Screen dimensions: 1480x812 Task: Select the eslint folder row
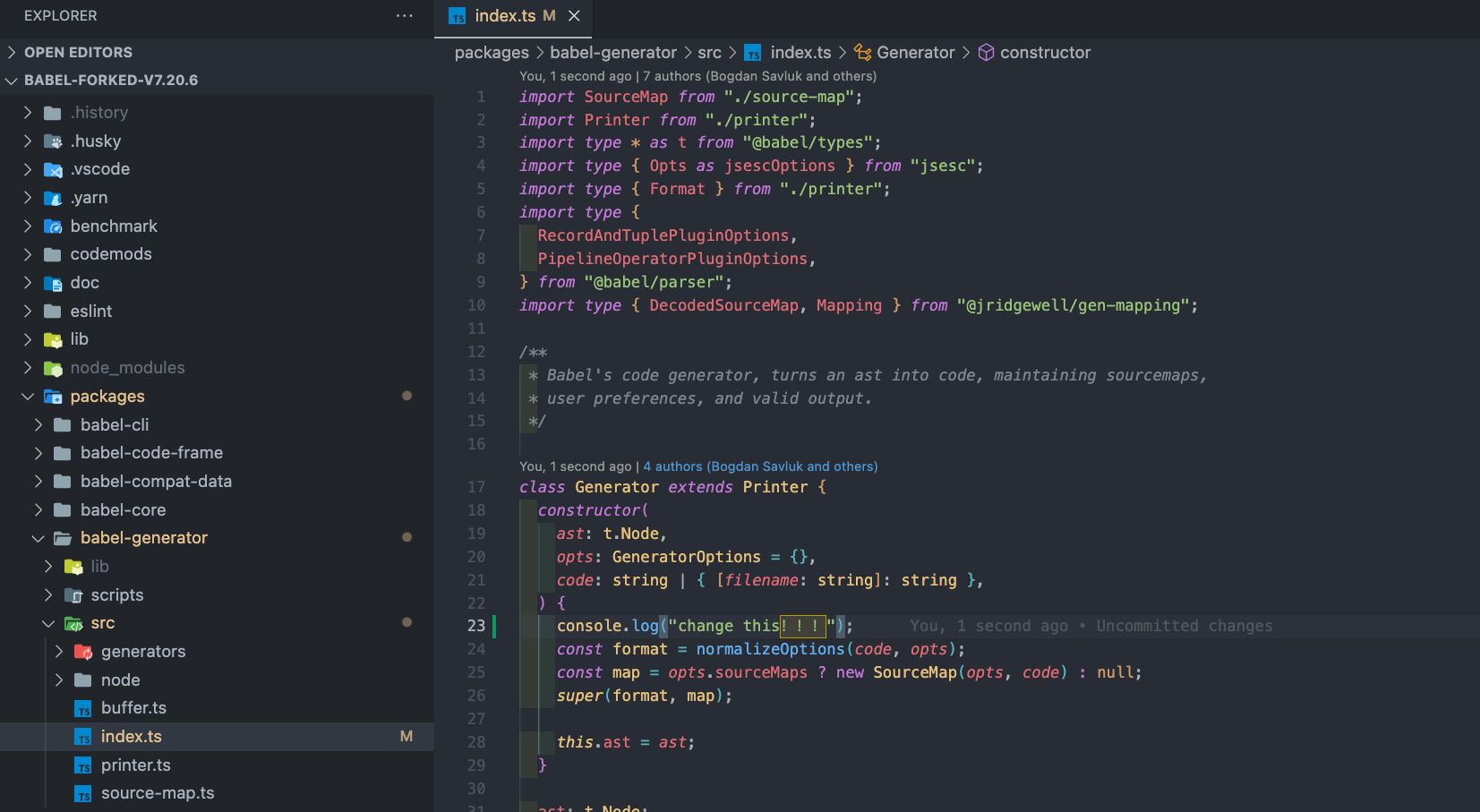click(x=217, y=312)
